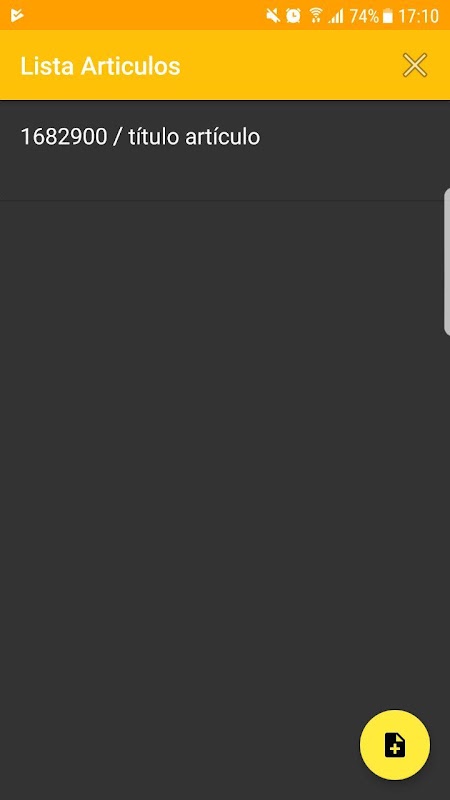Tap the cellular signal bars icon

[336, 16]
